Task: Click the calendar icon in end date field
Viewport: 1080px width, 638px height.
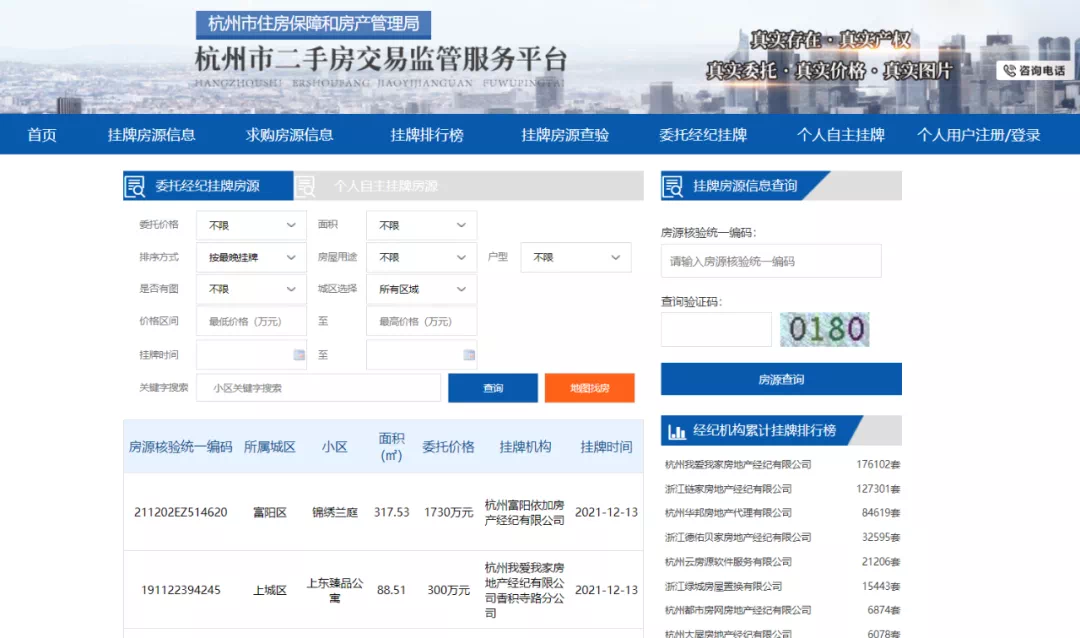Action: coord(469,355)
